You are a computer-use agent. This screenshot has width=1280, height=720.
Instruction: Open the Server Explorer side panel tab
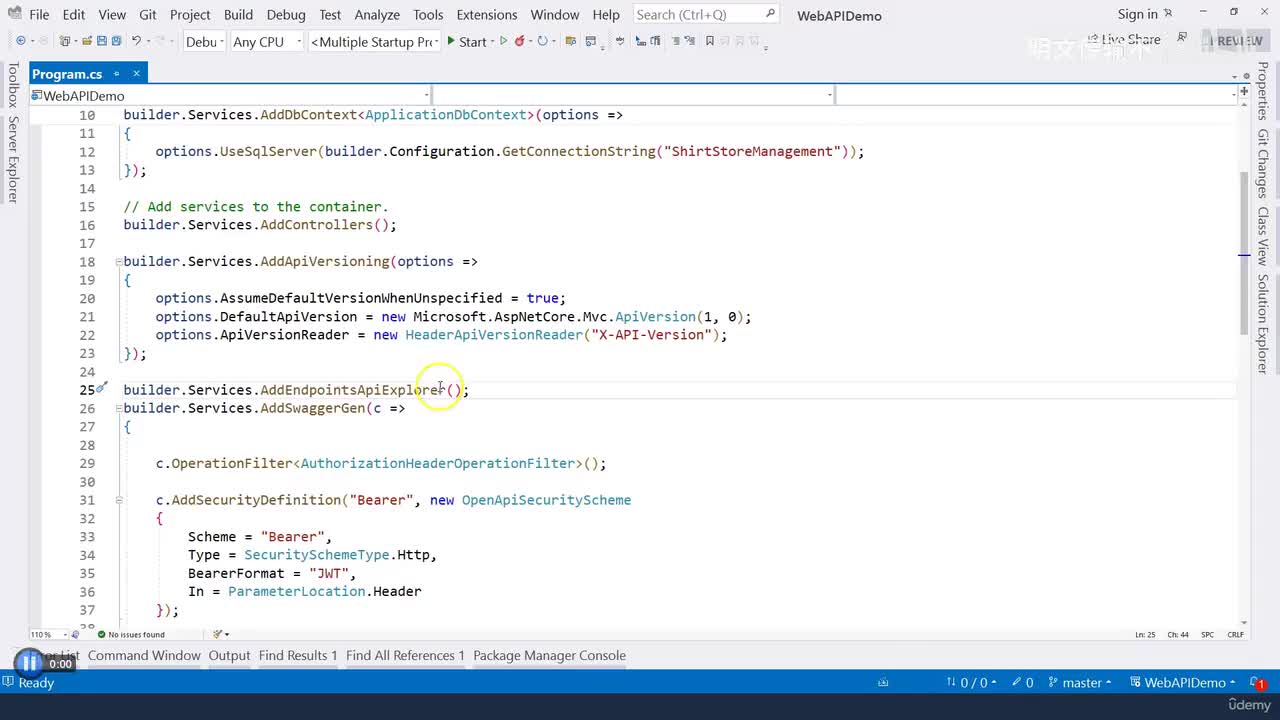pos(13,159)
